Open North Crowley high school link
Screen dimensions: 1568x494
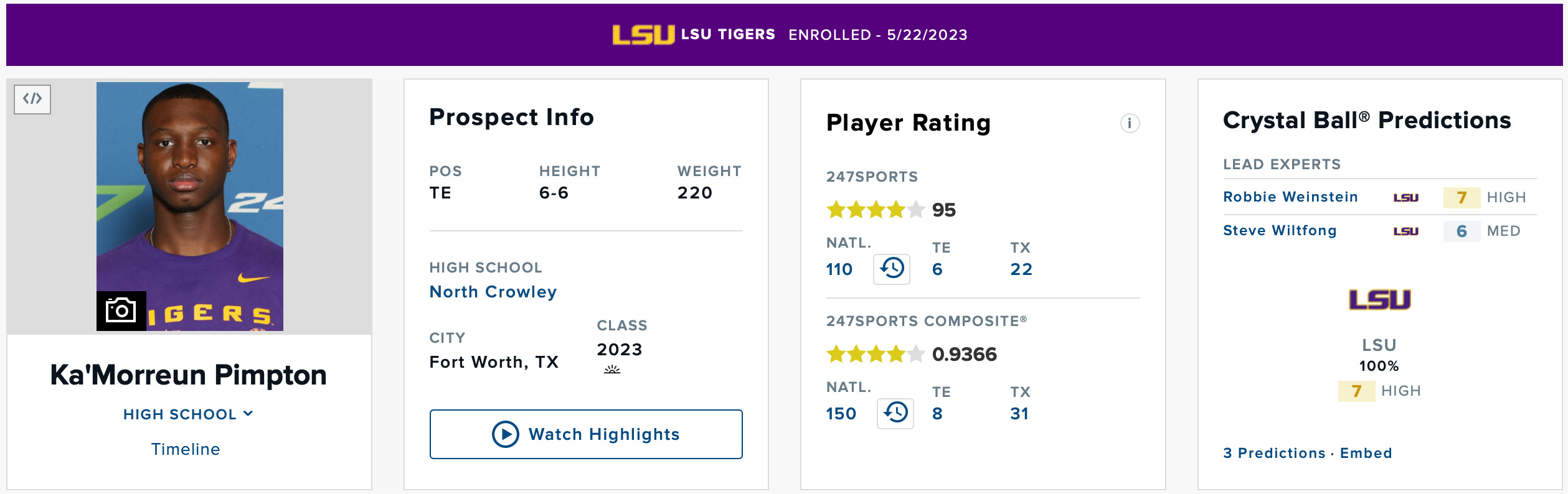pyautogui.click(x=493, y=292)
